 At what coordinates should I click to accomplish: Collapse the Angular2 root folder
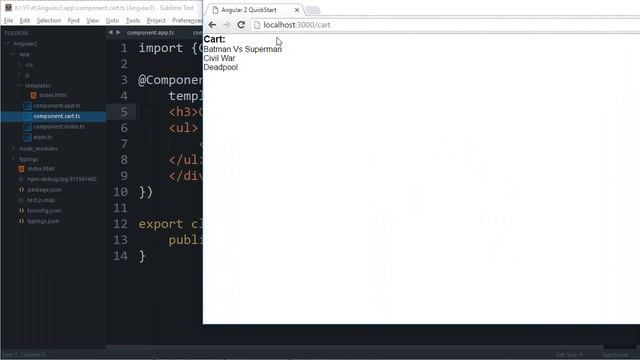7,44
